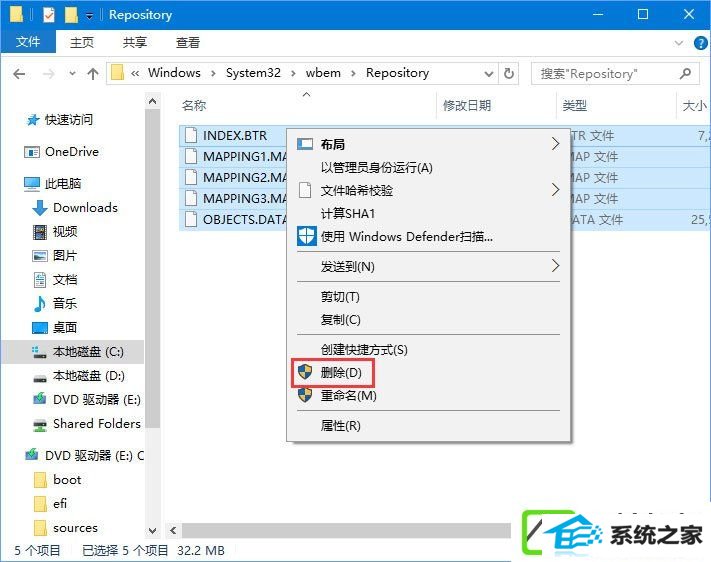The height and width of the screenshot is (562, 711).
Task: Refresh the Repository folder view
Action: [509, 73]
